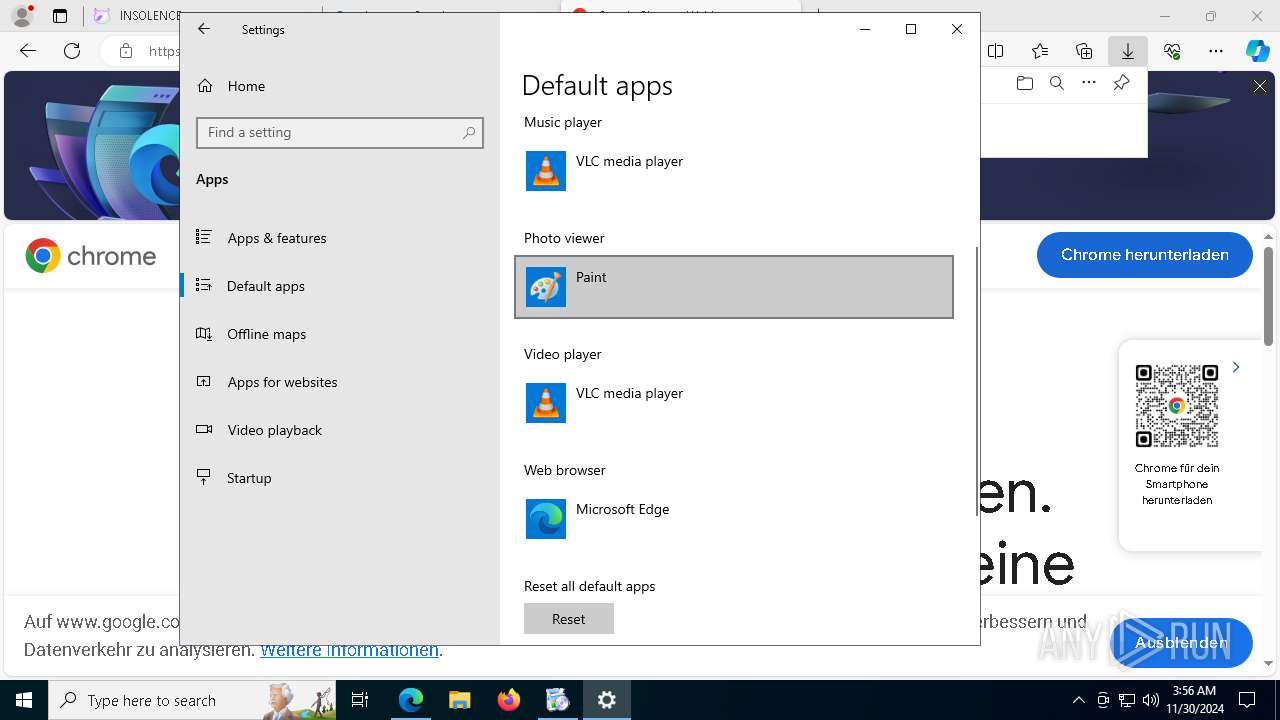Expand QR code card chevron arrow
This screenshot has height=720, width=1280.
coord(1236,367)
